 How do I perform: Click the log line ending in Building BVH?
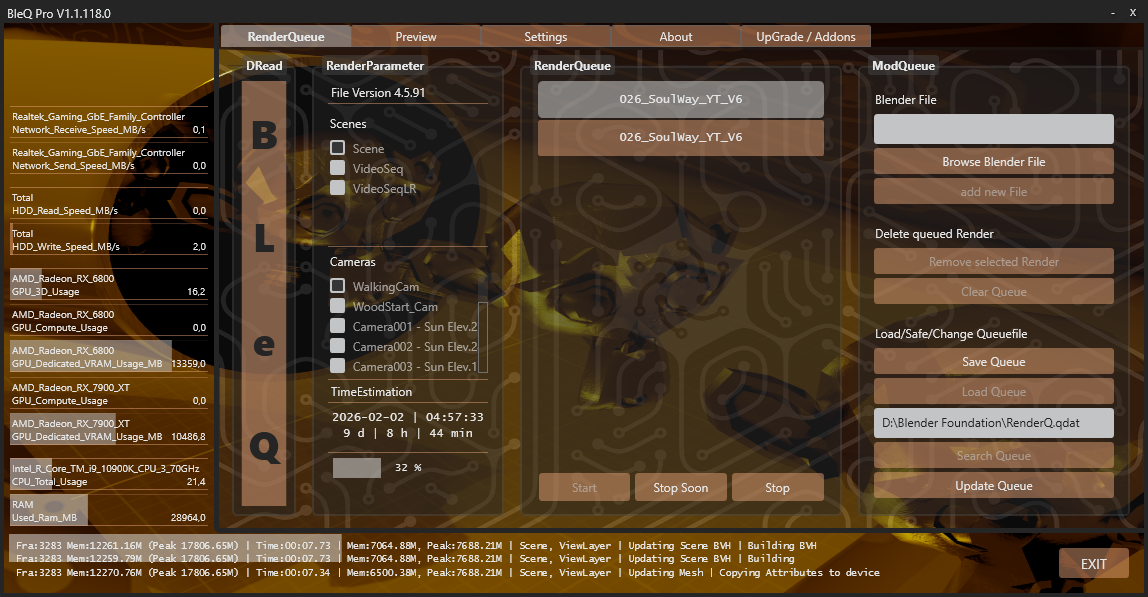pos(416,546)
